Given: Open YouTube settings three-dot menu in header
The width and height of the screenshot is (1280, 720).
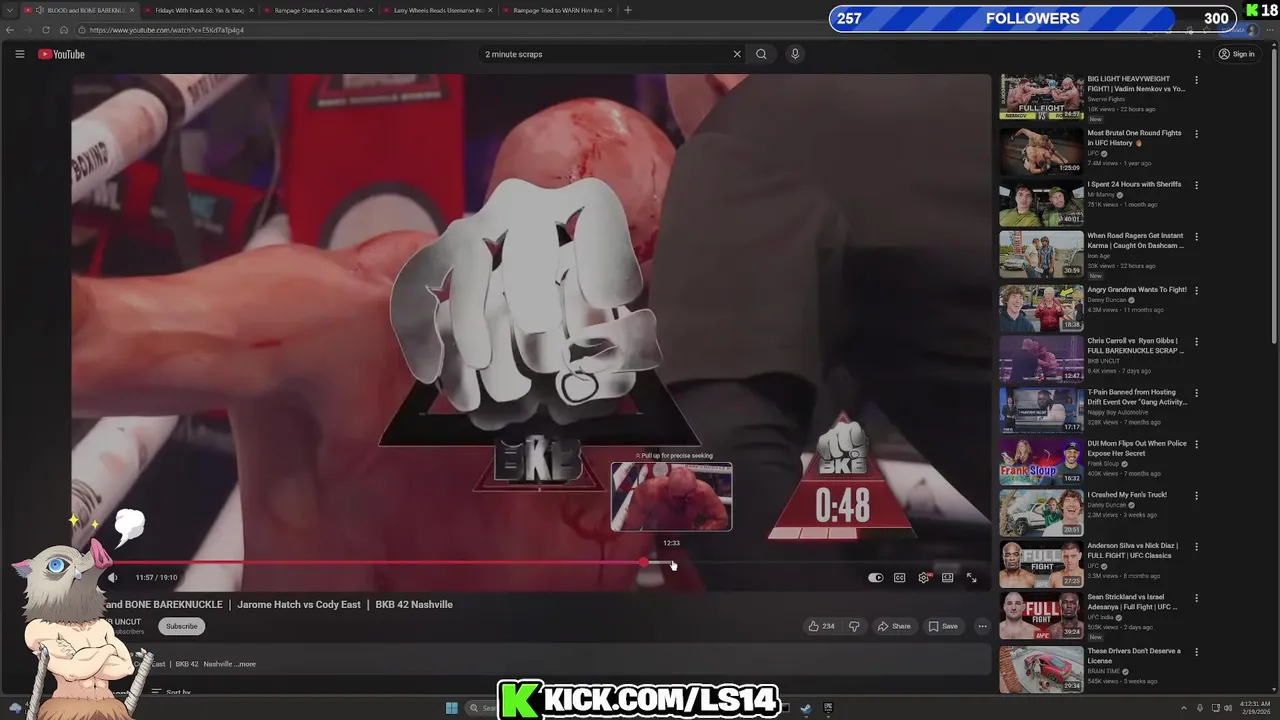Looking at the screenshot, I should point(1199,54).
